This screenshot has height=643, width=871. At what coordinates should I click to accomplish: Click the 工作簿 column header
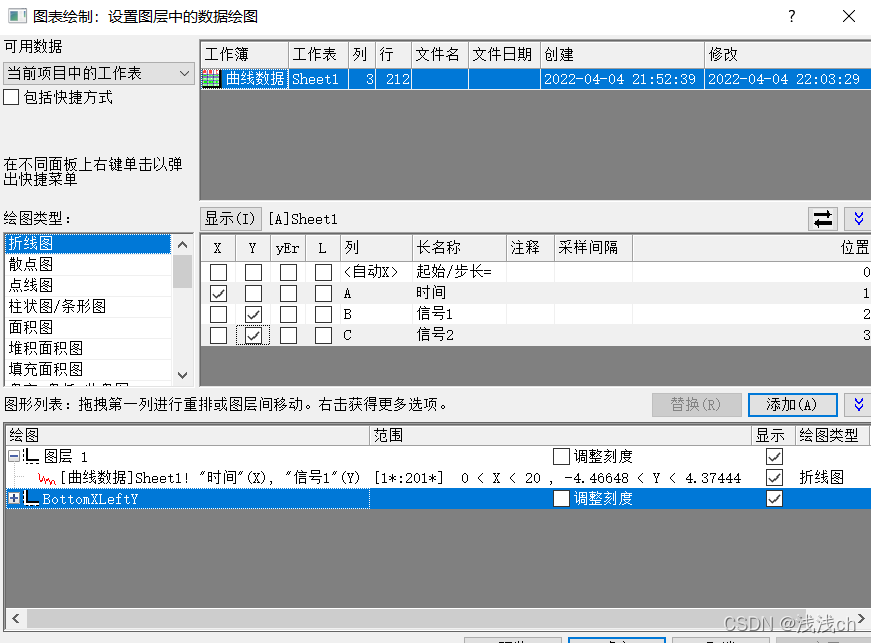point(244,54)
